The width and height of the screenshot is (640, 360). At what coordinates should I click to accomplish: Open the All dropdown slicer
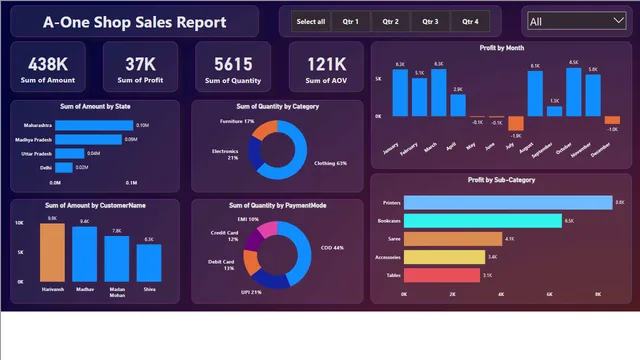click(576, 22)
